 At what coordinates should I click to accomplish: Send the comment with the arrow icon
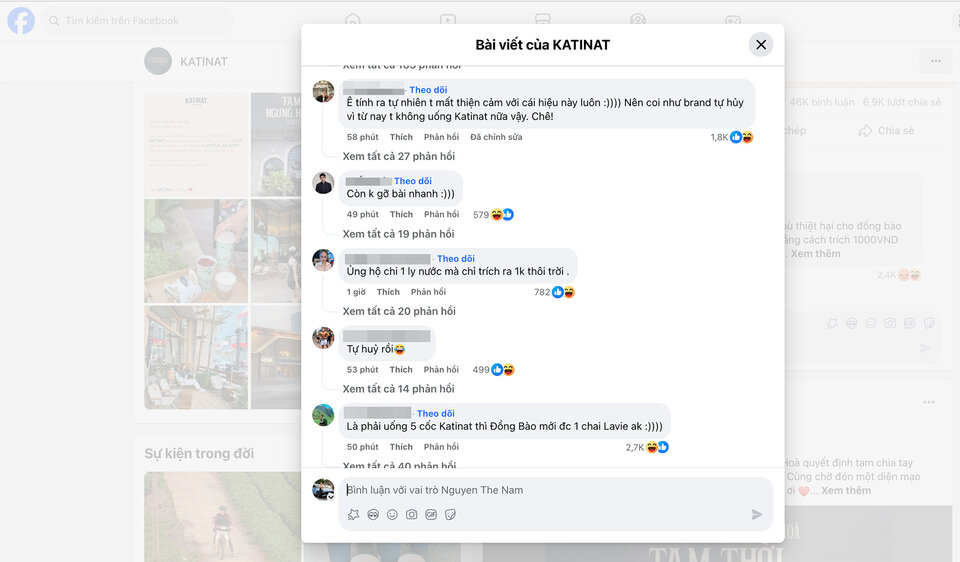click(x=757, y=514)
